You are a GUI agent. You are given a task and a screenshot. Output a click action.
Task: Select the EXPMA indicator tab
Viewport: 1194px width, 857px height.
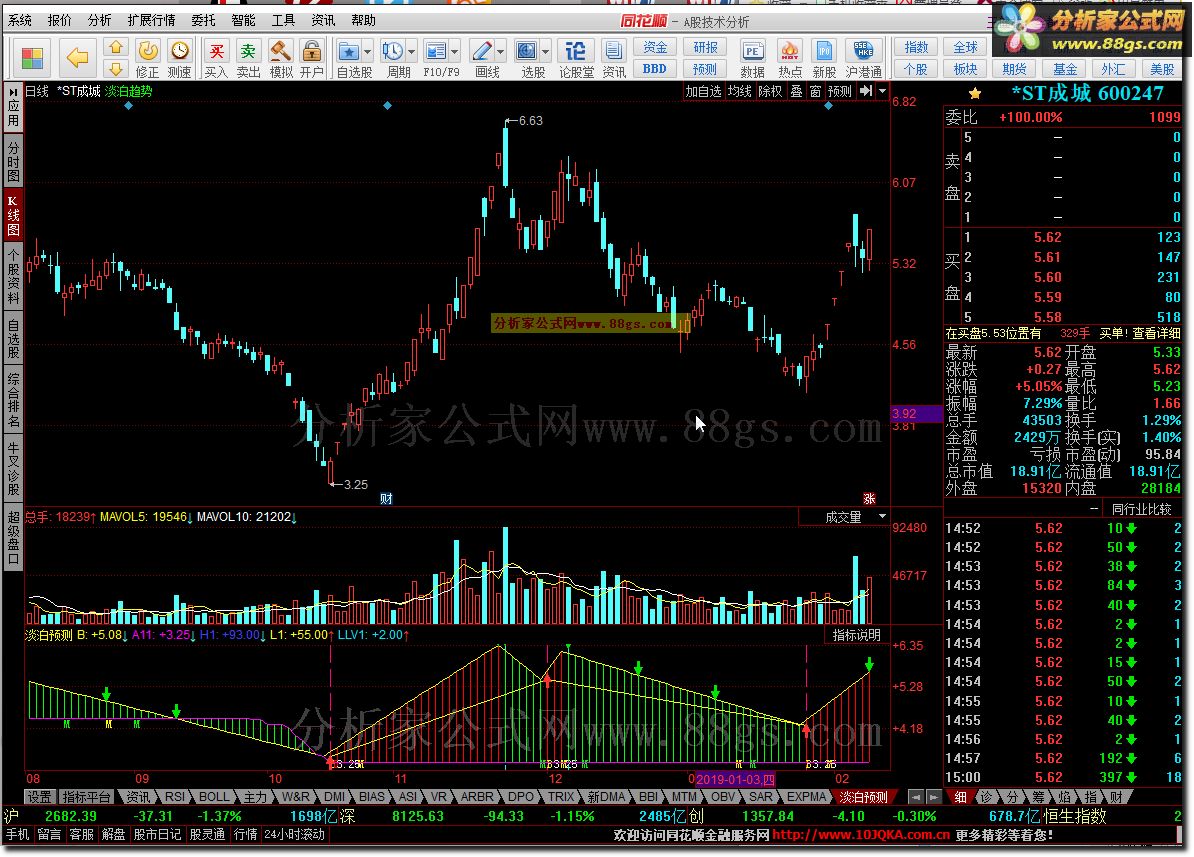click(806, 797)
